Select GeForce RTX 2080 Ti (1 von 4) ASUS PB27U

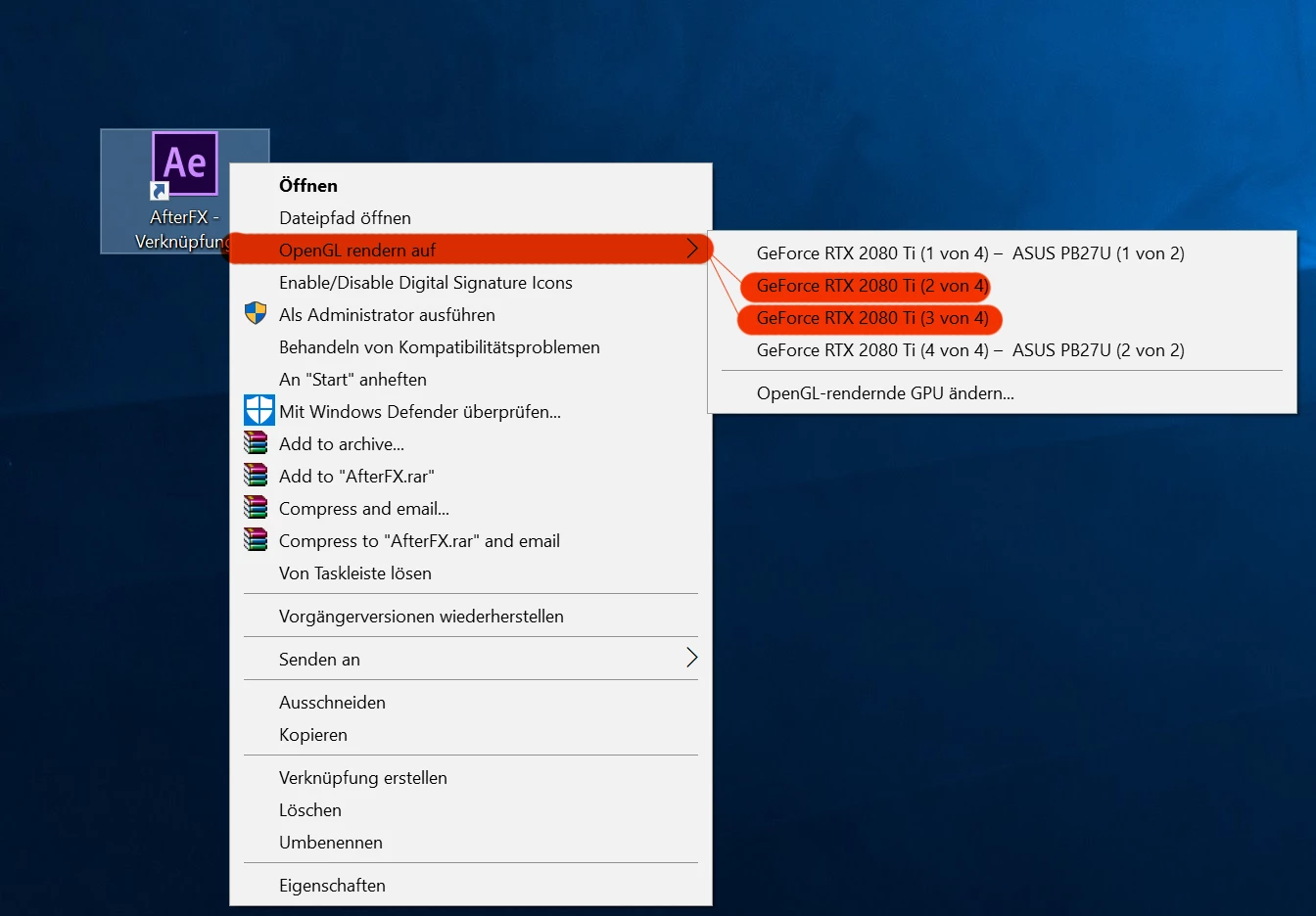(x=1003, y=252)
